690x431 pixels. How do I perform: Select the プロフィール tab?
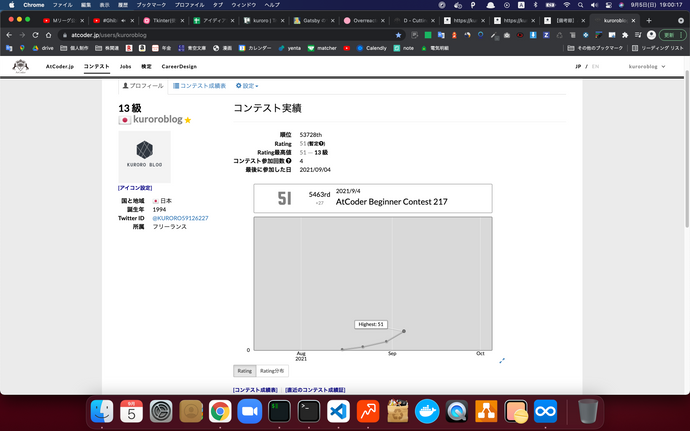coord(143,86)
